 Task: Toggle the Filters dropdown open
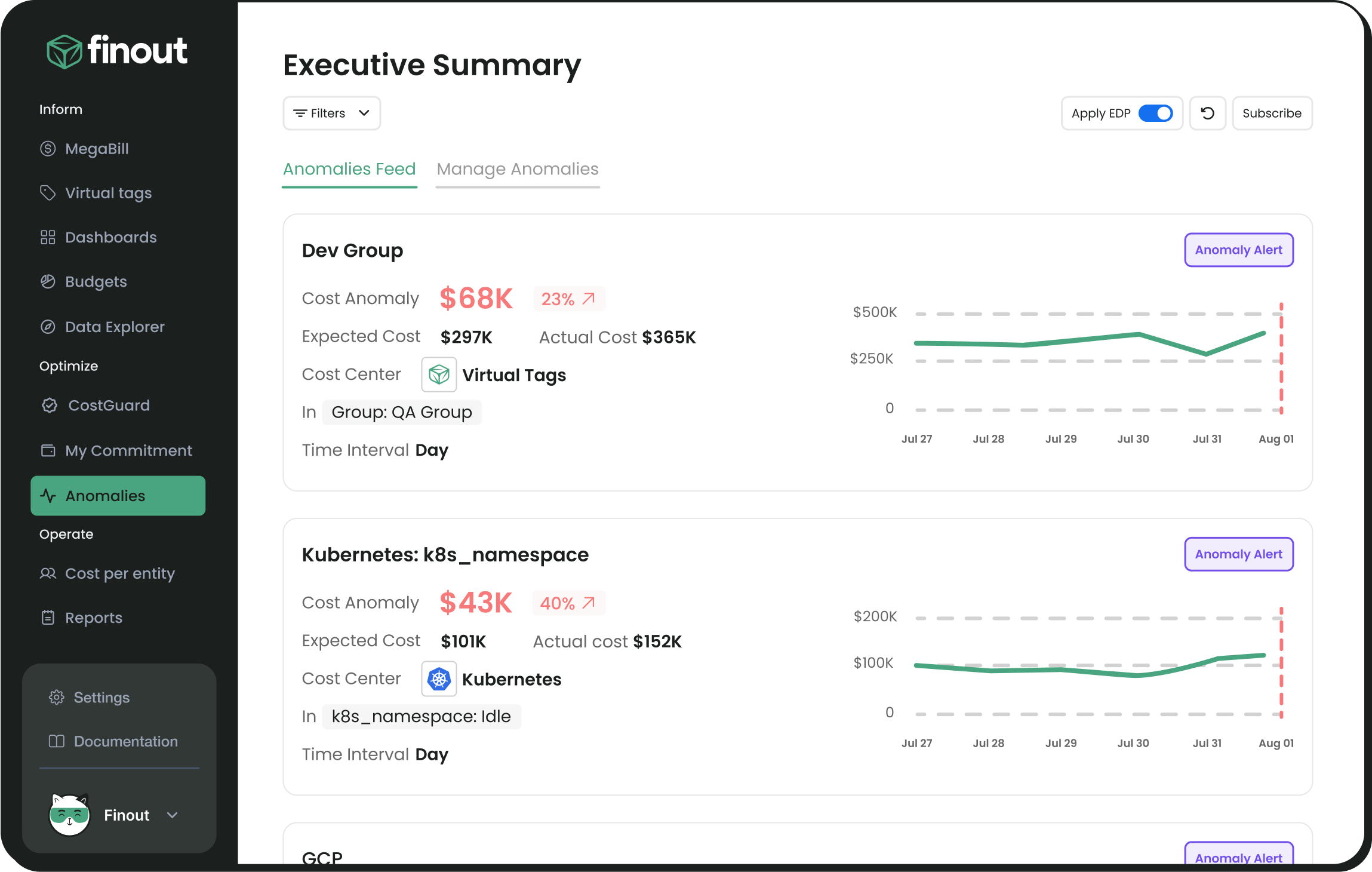click(x=333, y=113)
